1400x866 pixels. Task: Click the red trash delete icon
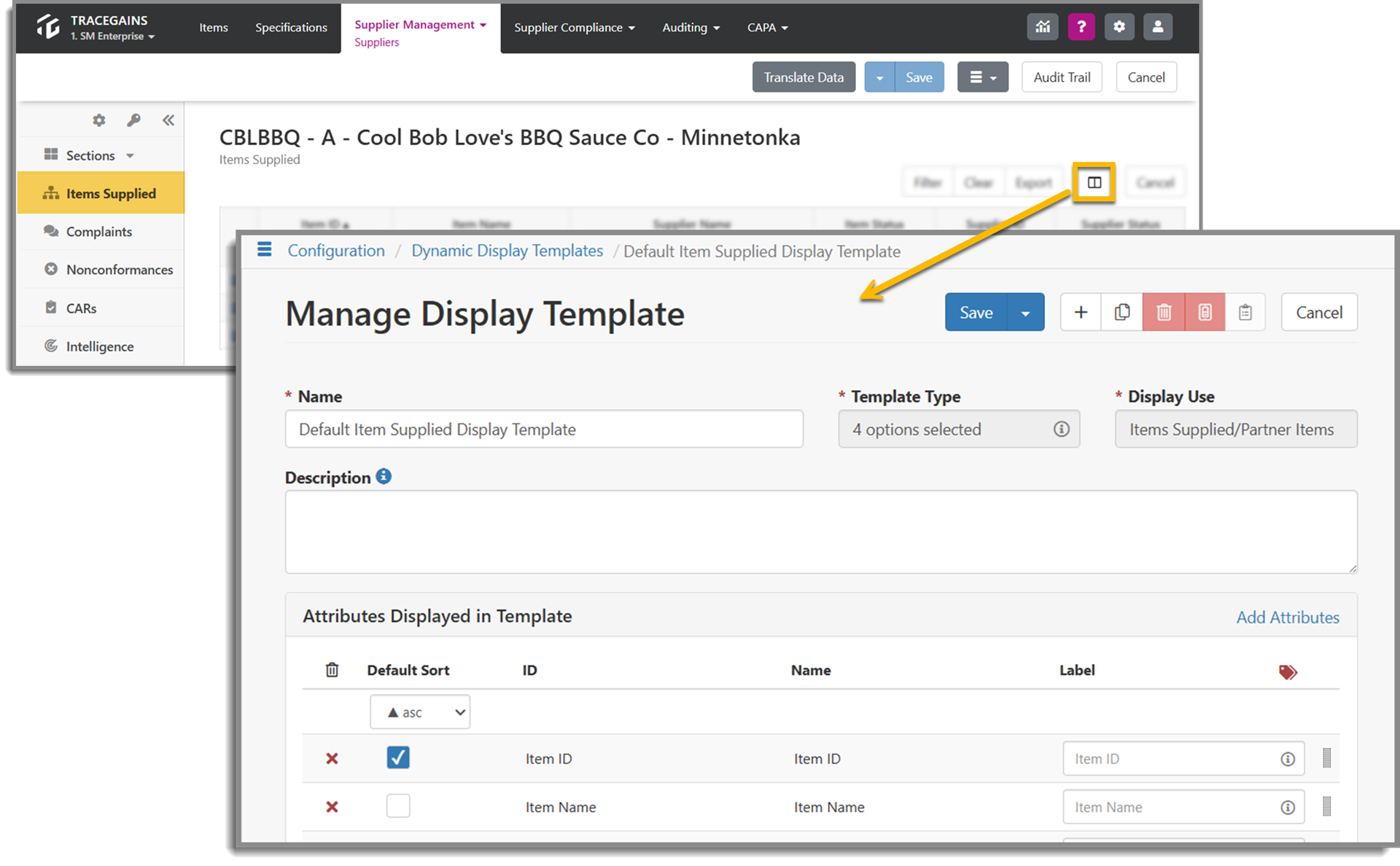pos(1164,313)
